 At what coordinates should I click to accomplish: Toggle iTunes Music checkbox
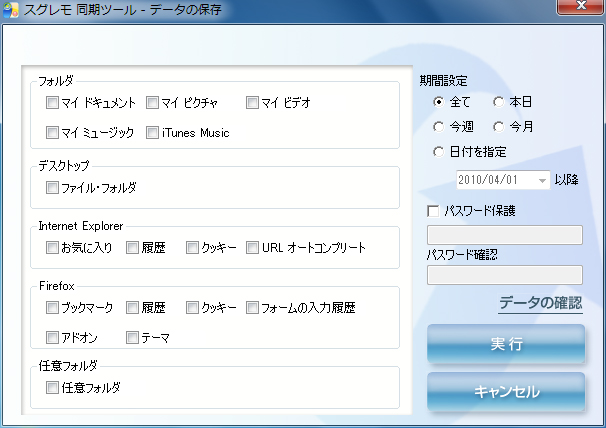click(x=152, y=133)
